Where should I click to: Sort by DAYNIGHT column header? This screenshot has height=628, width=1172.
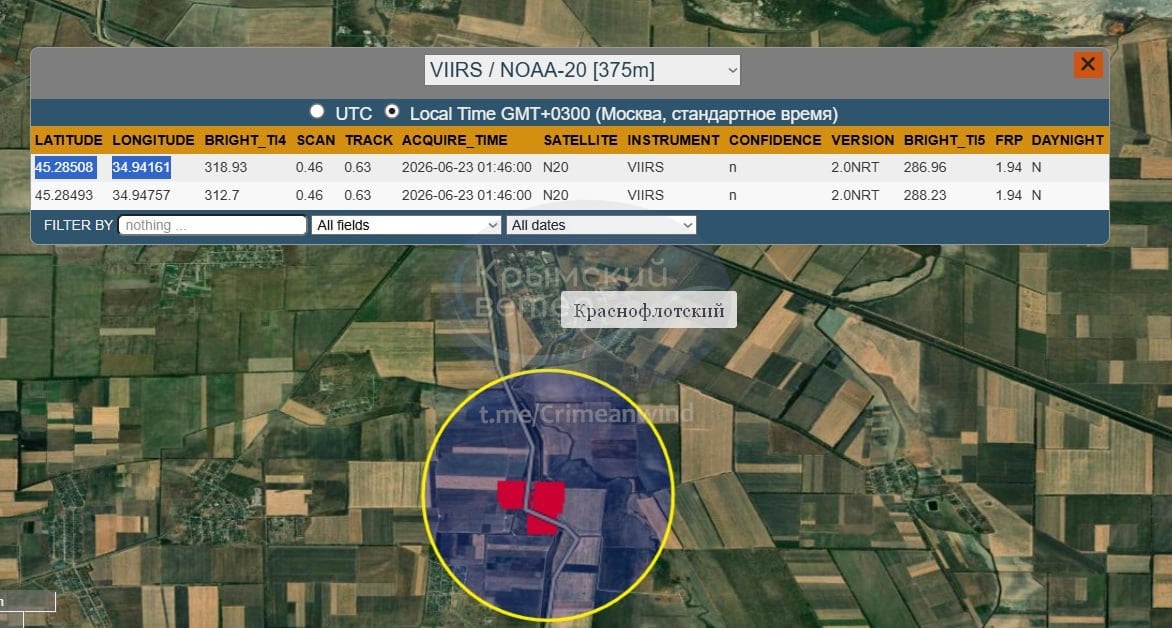(1067, 140)
